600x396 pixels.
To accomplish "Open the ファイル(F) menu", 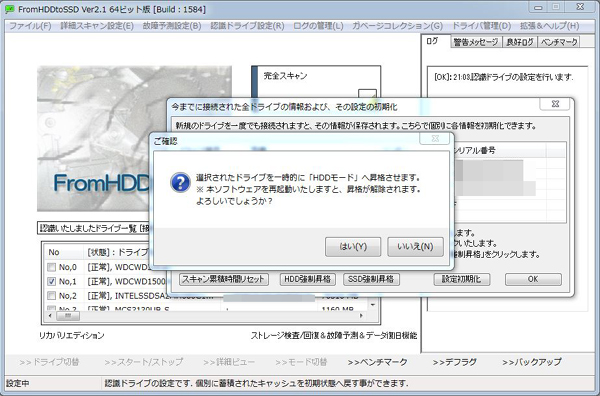I will (x=30, y=26).
